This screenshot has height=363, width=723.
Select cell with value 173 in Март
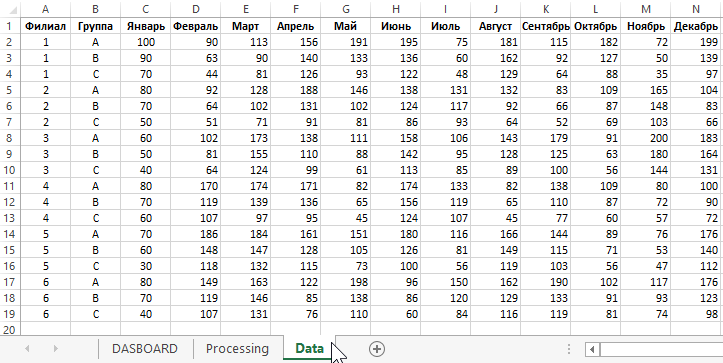pyautogui.click(x=245, y=138)
